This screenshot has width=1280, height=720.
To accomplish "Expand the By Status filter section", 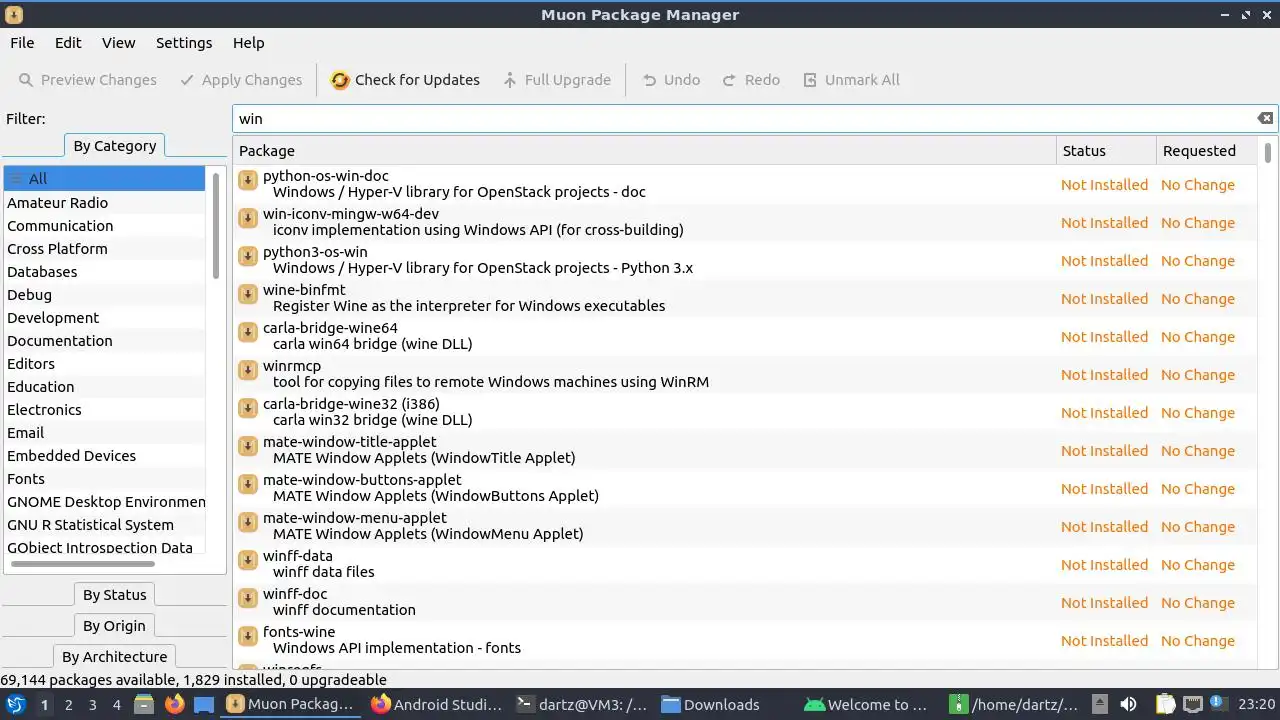I will [114, 595].
